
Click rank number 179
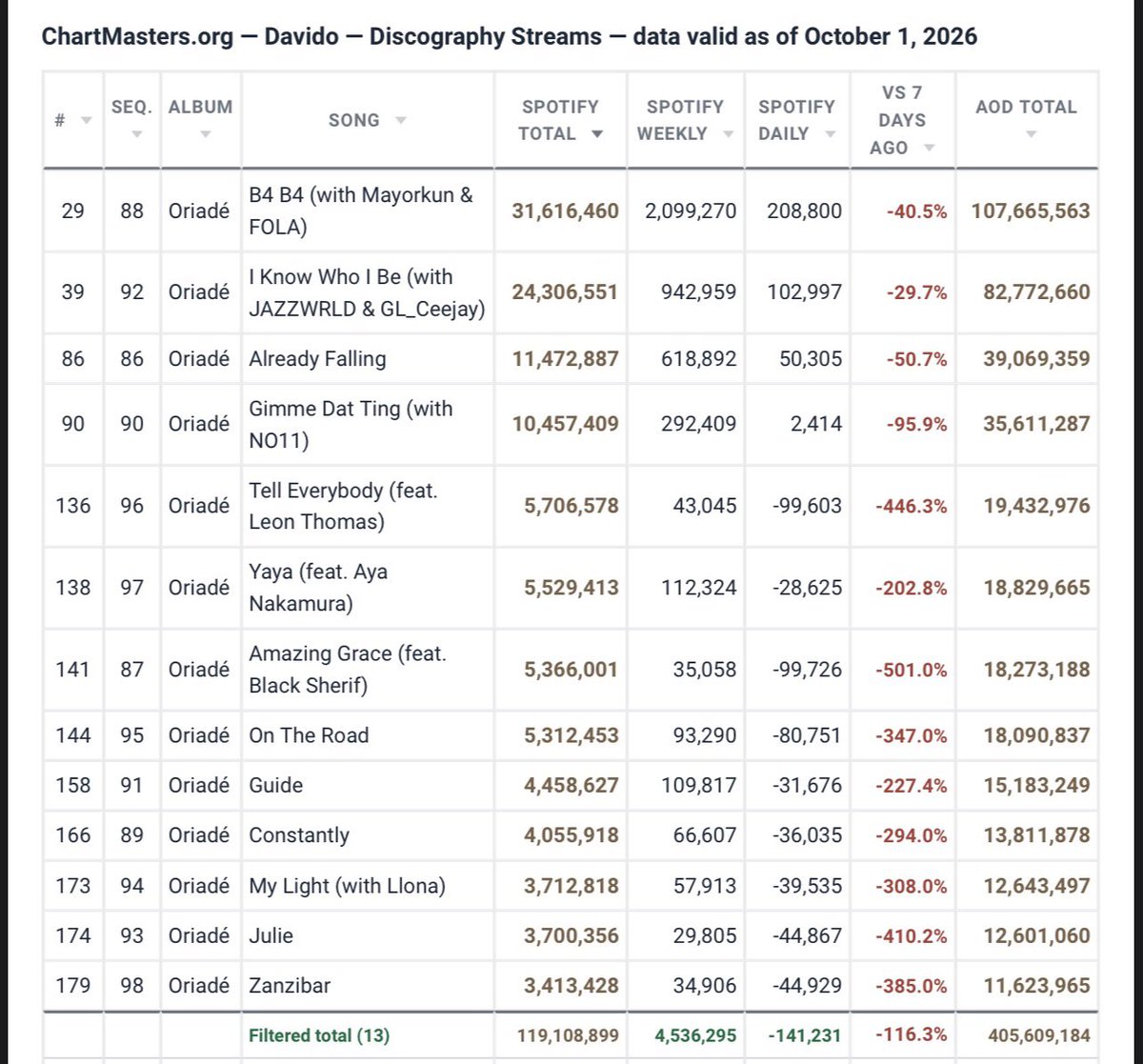pos(72,985)
